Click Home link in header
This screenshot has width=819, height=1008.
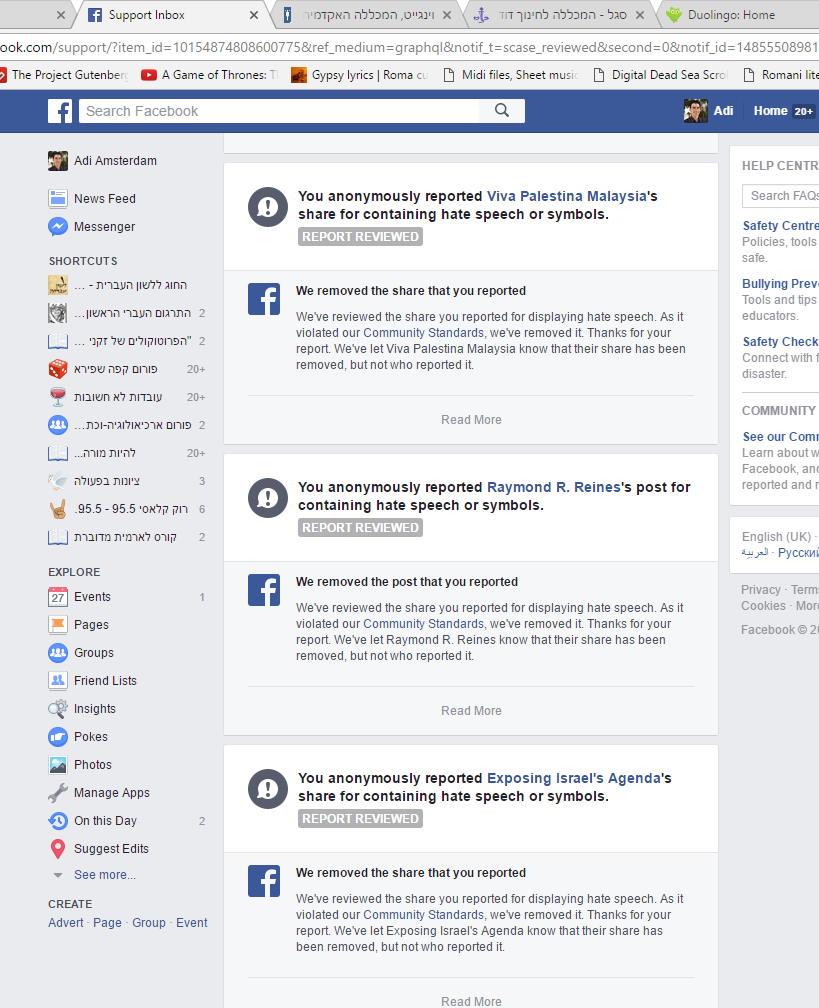[770, 111]
